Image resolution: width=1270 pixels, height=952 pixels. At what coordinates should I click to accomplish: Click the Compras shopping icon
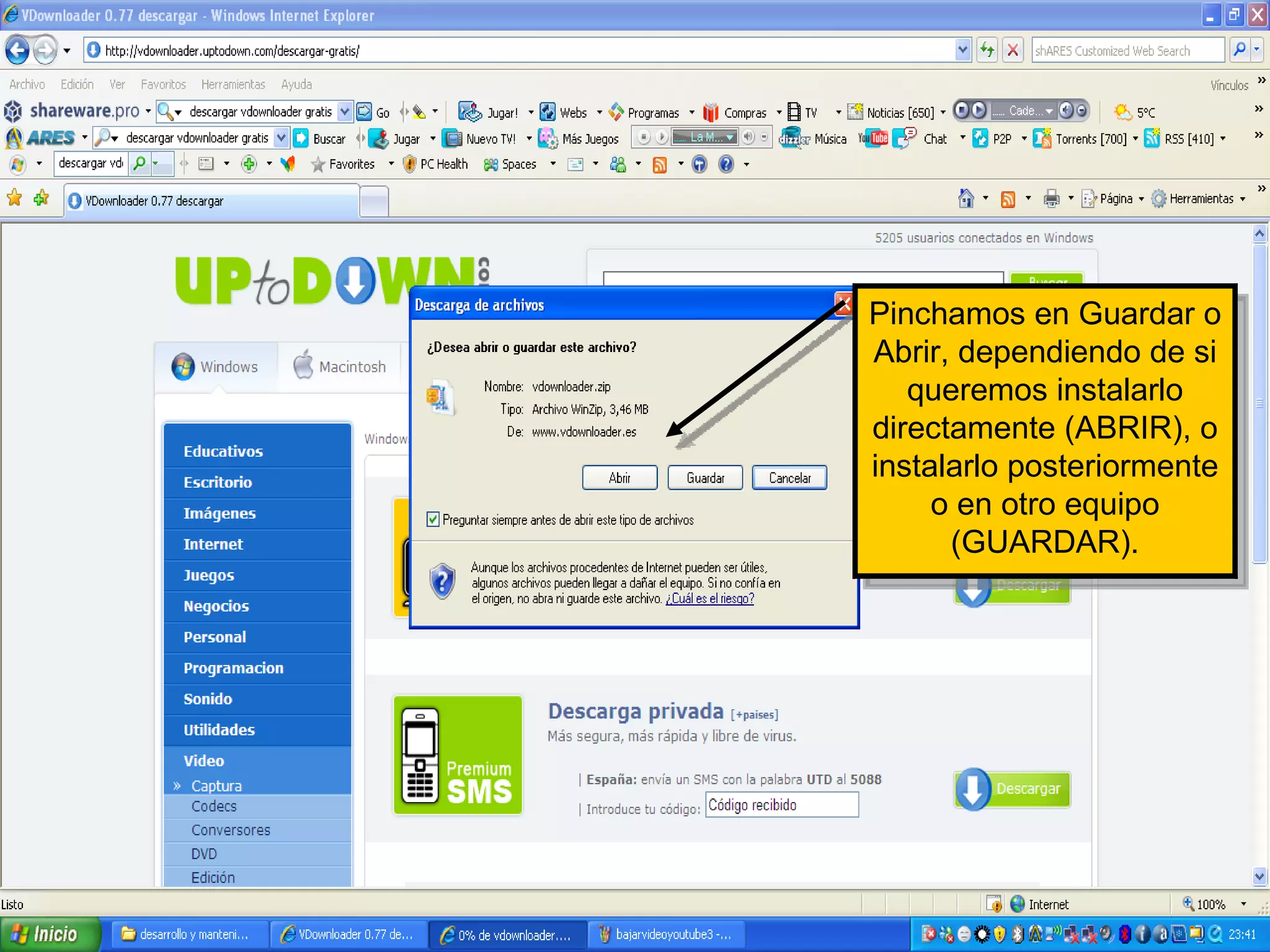[x=711, y=112]
